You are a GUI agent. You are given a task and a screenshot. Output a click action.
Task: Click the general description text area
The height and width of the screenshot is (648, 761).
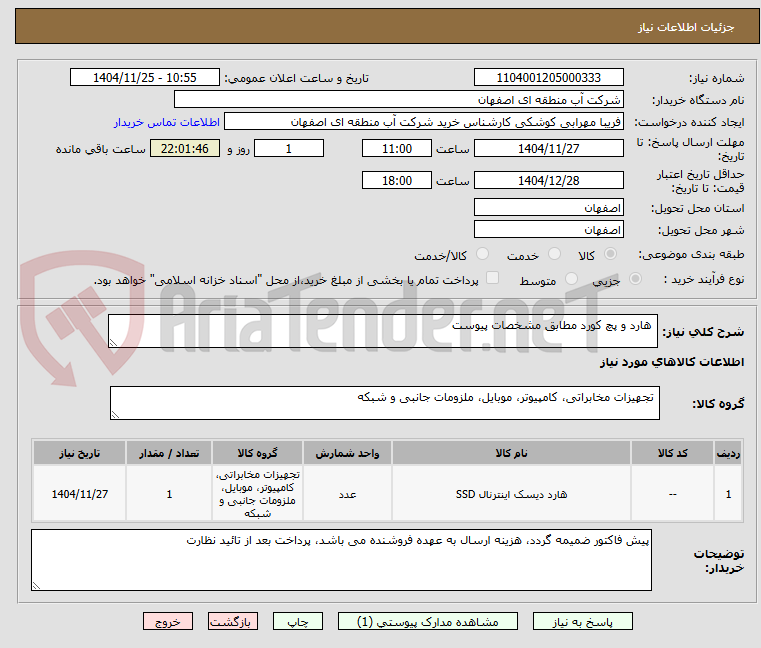point(382,331)
